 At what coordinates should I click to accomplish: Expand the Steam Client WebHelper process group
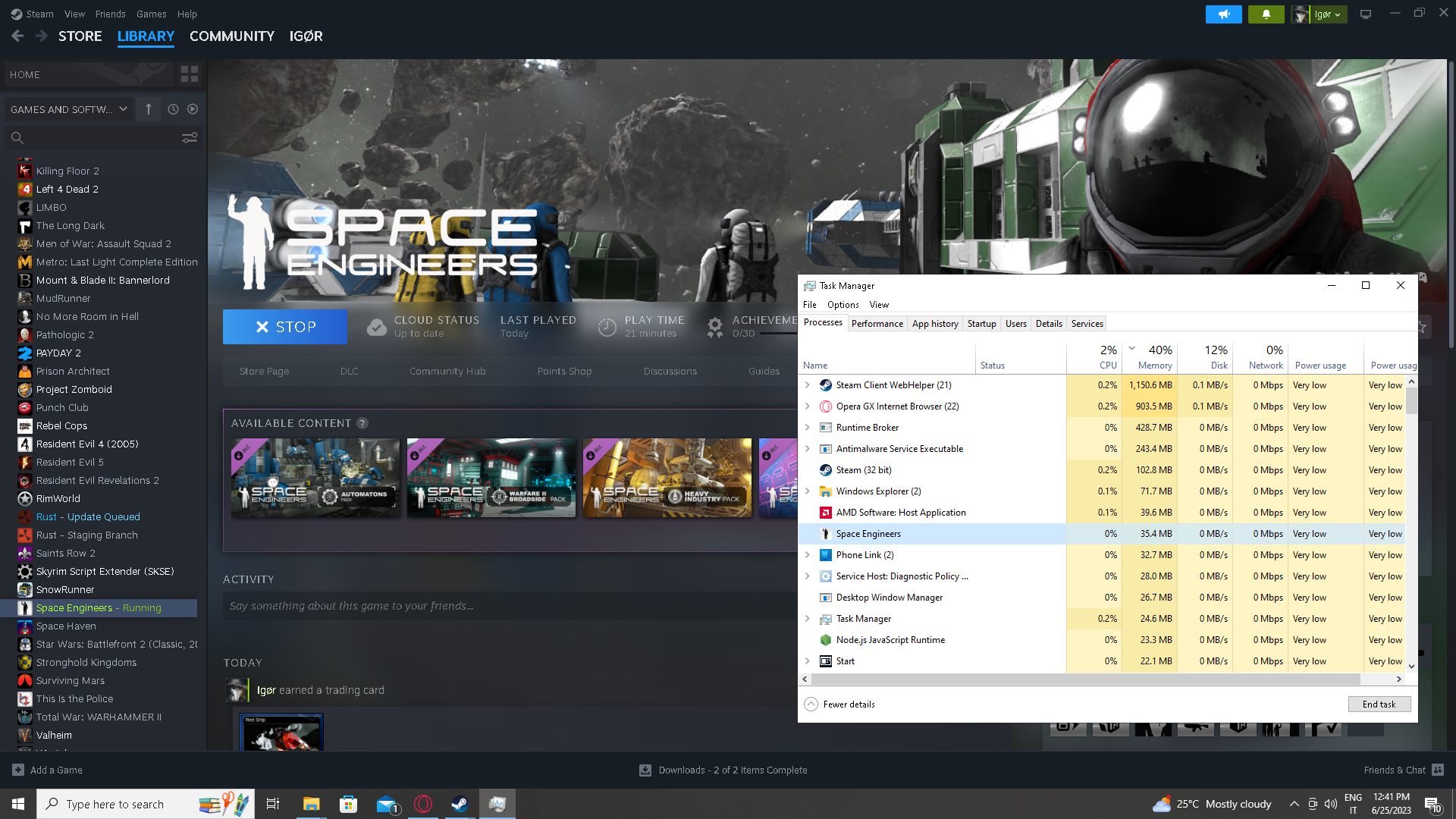(x=808, y=385)
